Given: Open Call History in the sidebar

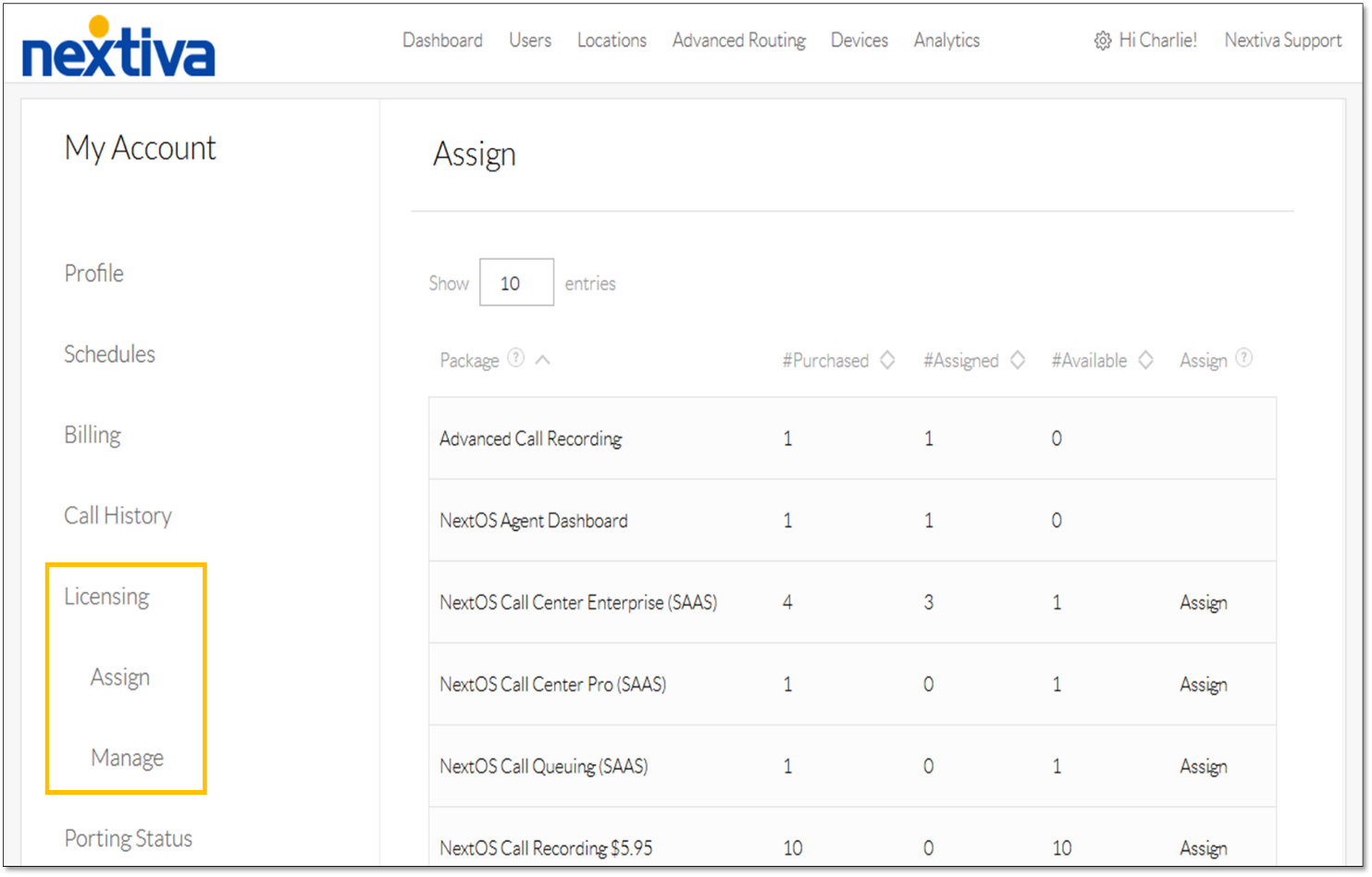Looking at the screenshot, I should pyautogui.click(x=117, y=515).
